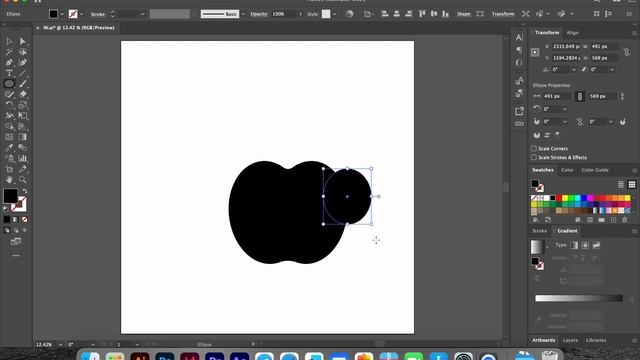This screenshot has width=640, height=360.
Task: Click the Opacity 100% field
Action: 284,14
